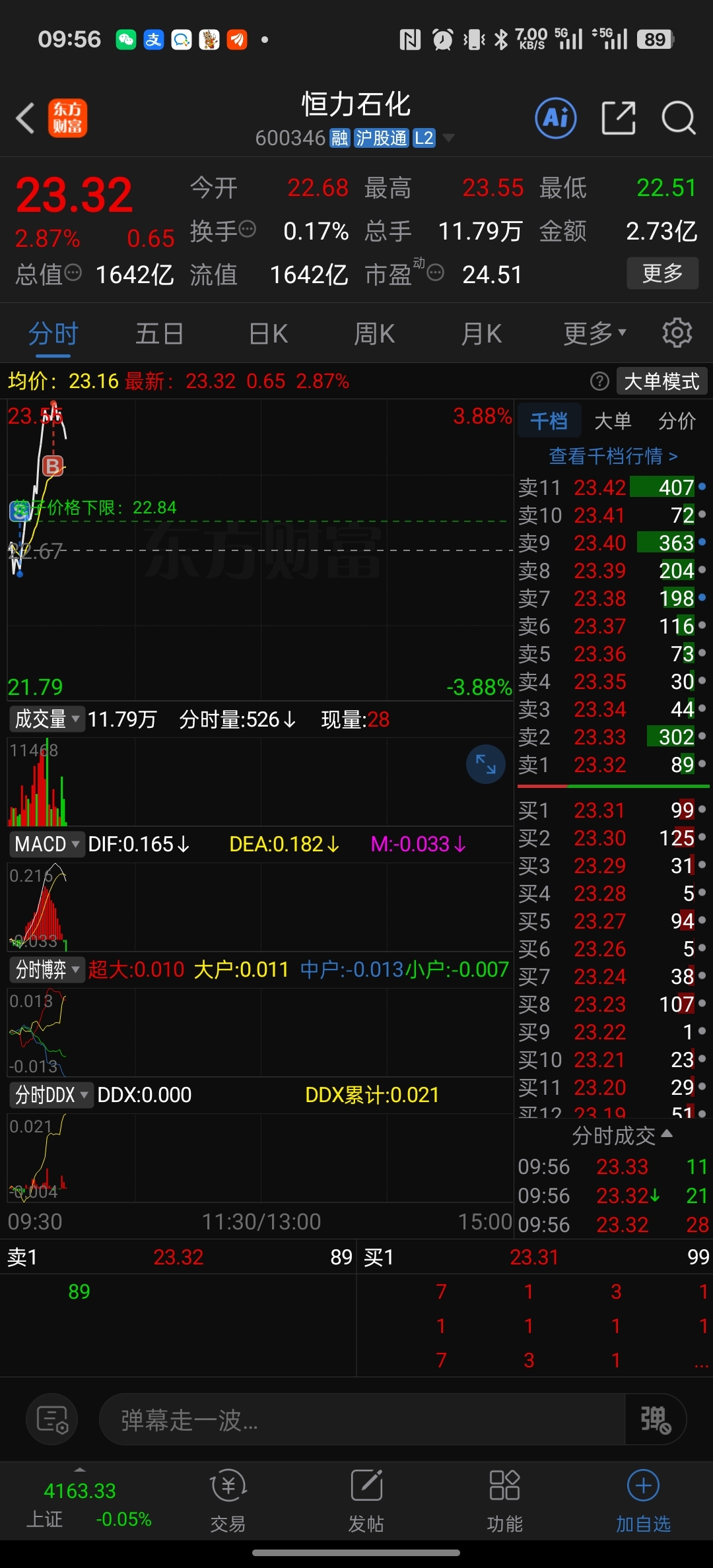This screenshot has height=1568, width=713.
Task: Select the 千档 tab
Action: 549,420
